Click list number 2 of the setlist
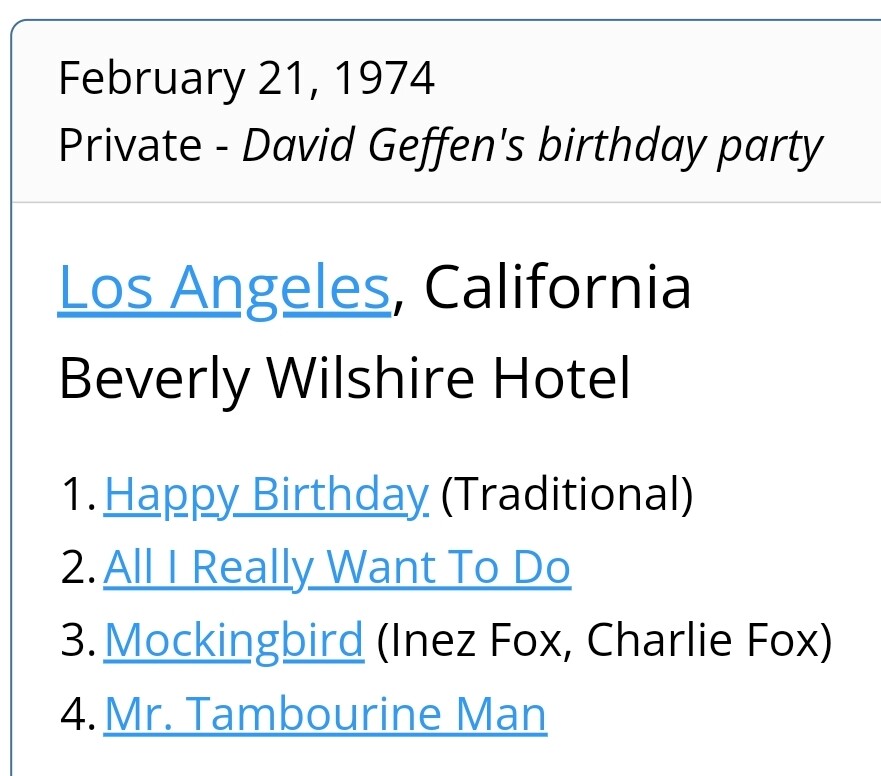This screenshot has width=881, height=776. [78, 567]
